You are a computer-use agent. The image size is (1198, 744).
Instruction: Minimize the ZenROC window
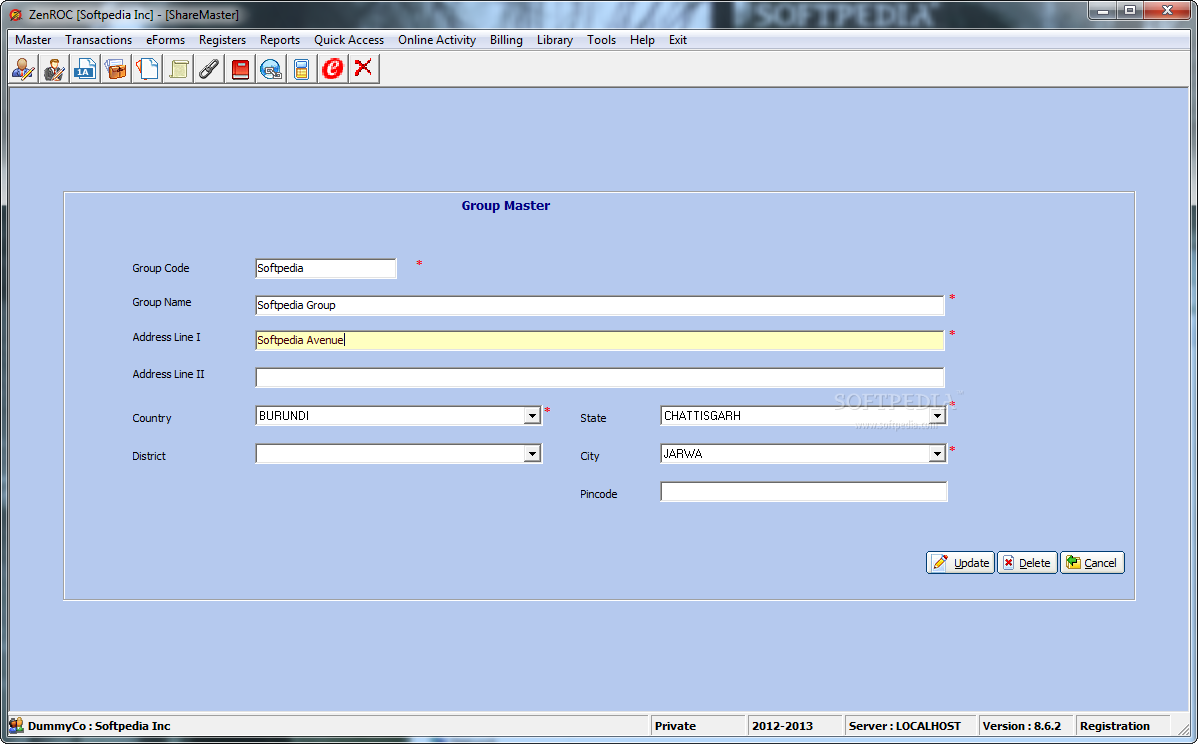pyautogui.click(x=1103, y=11)
